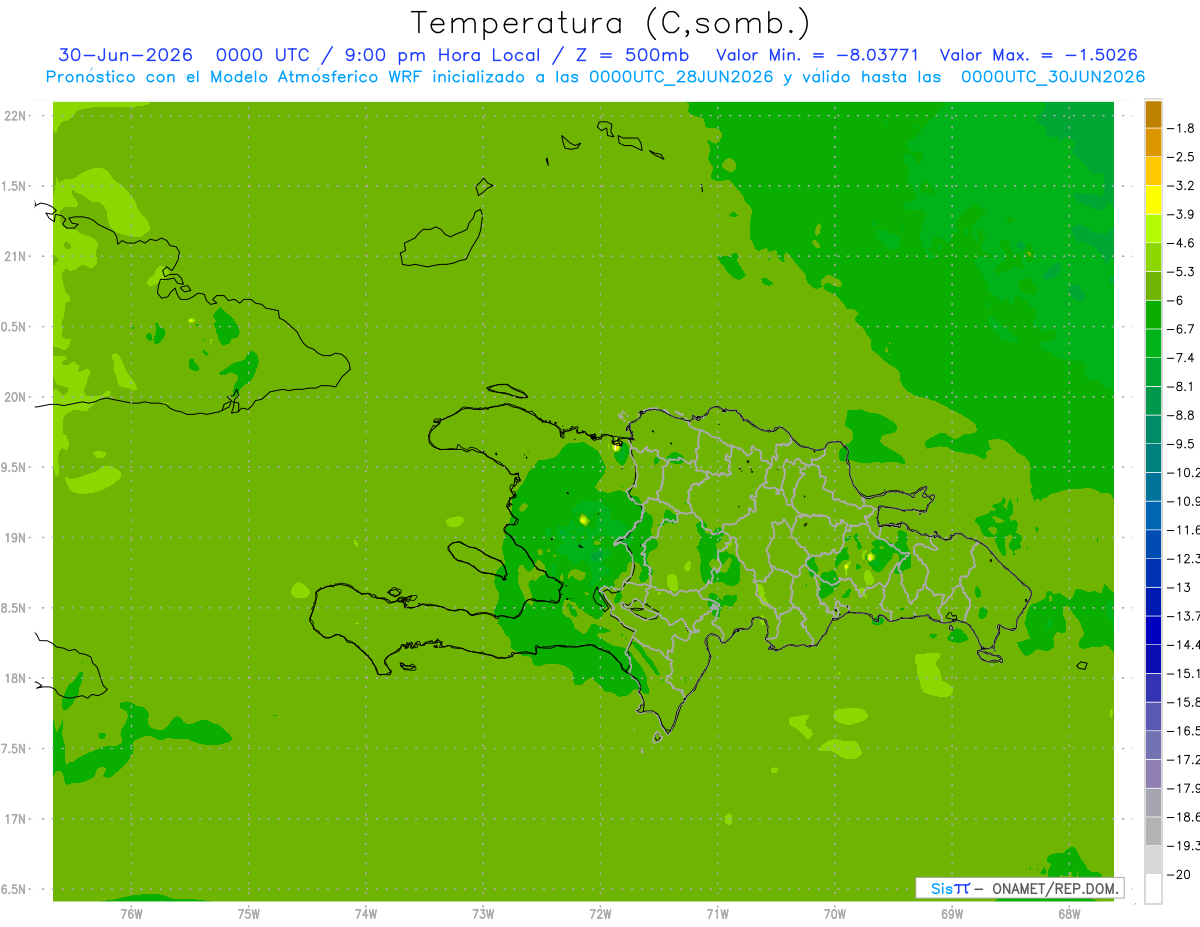
Task: Click the '-8.8' colorbar label
Action: coord(1181,415)
